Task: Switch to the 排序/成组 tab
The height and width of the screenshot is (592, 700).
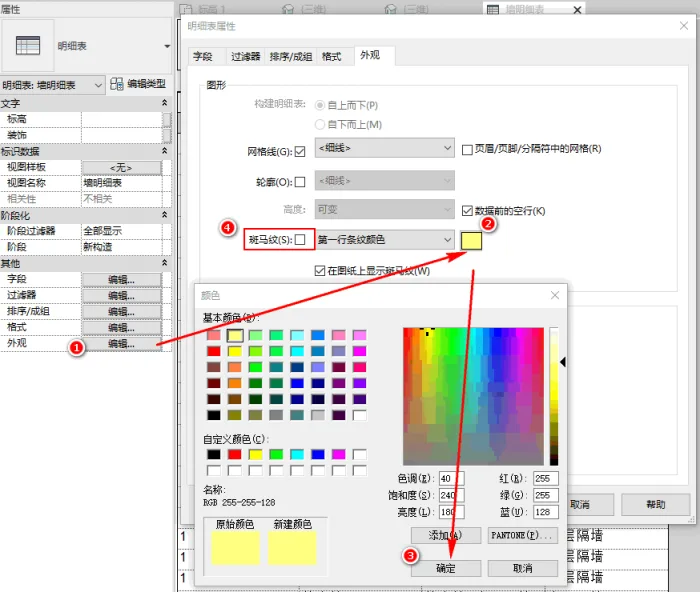Action: pos(291,57)
